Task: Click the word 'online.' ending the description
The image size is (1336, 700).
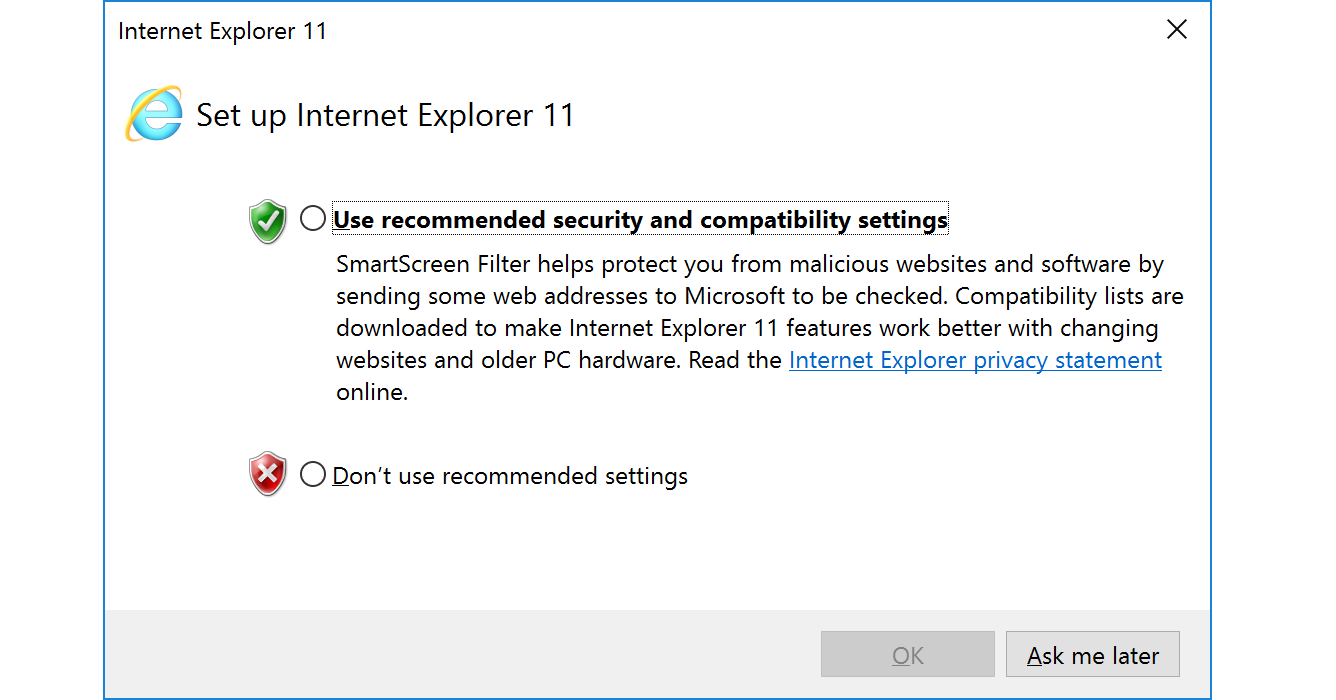Action: pos(372,392)
